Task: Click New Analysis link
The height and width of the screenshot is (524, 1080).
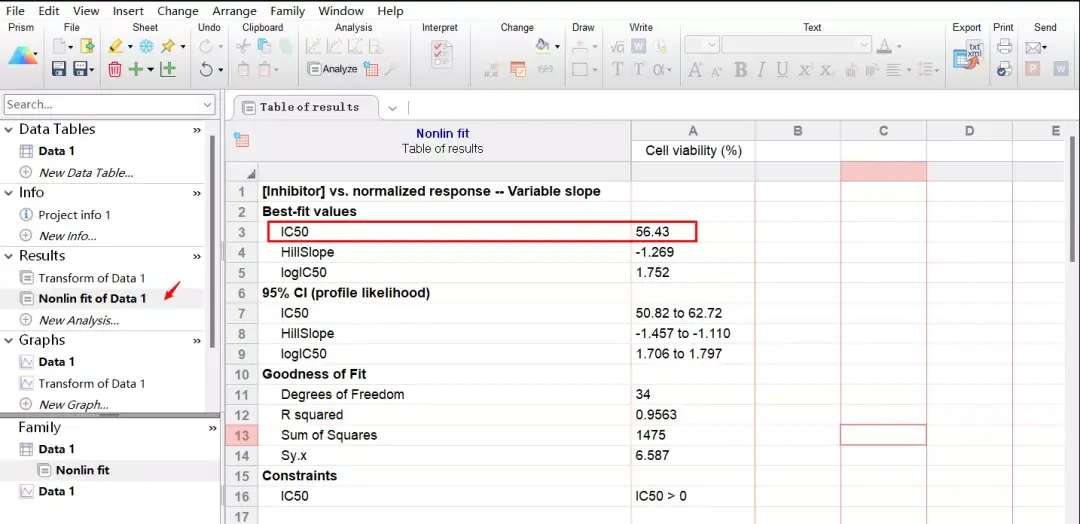Action: pyautogui.click(x=79, y=320)
